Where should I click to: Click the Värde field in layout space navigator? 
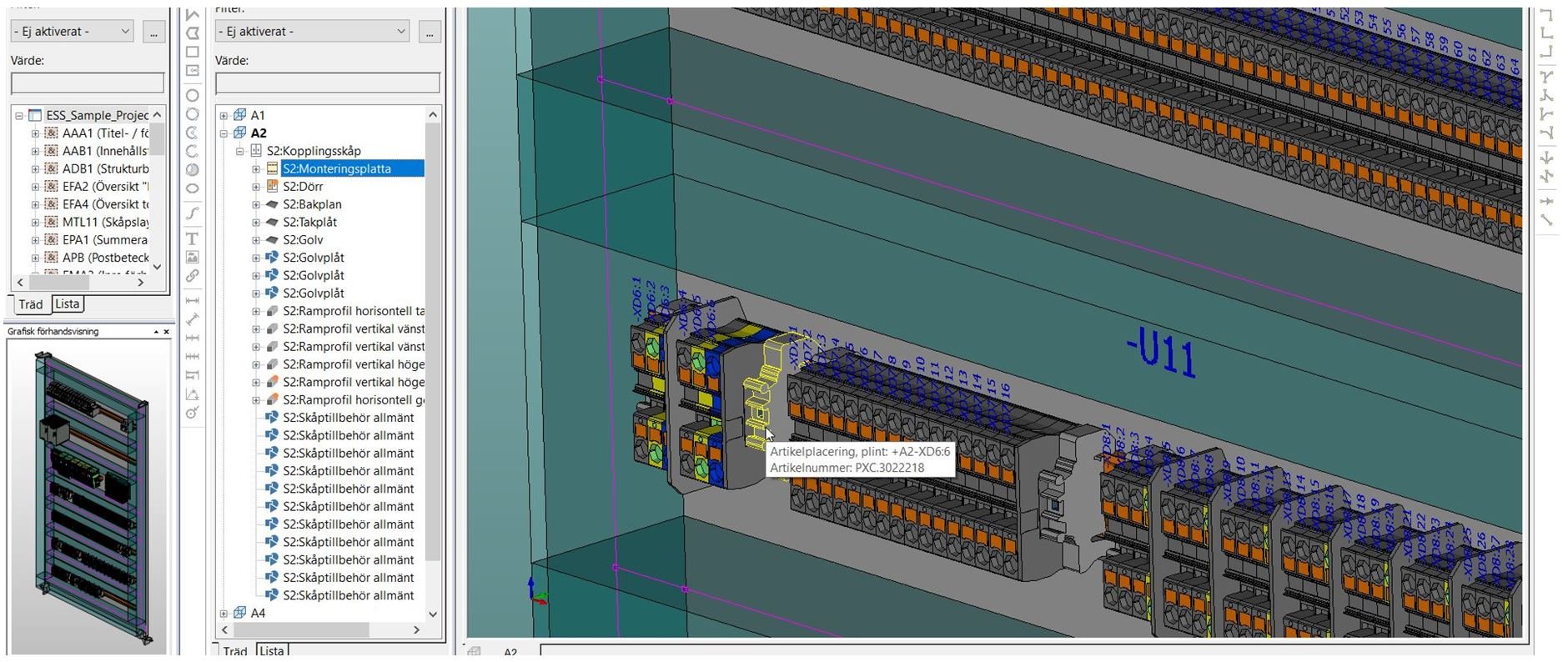pos(328,83)
